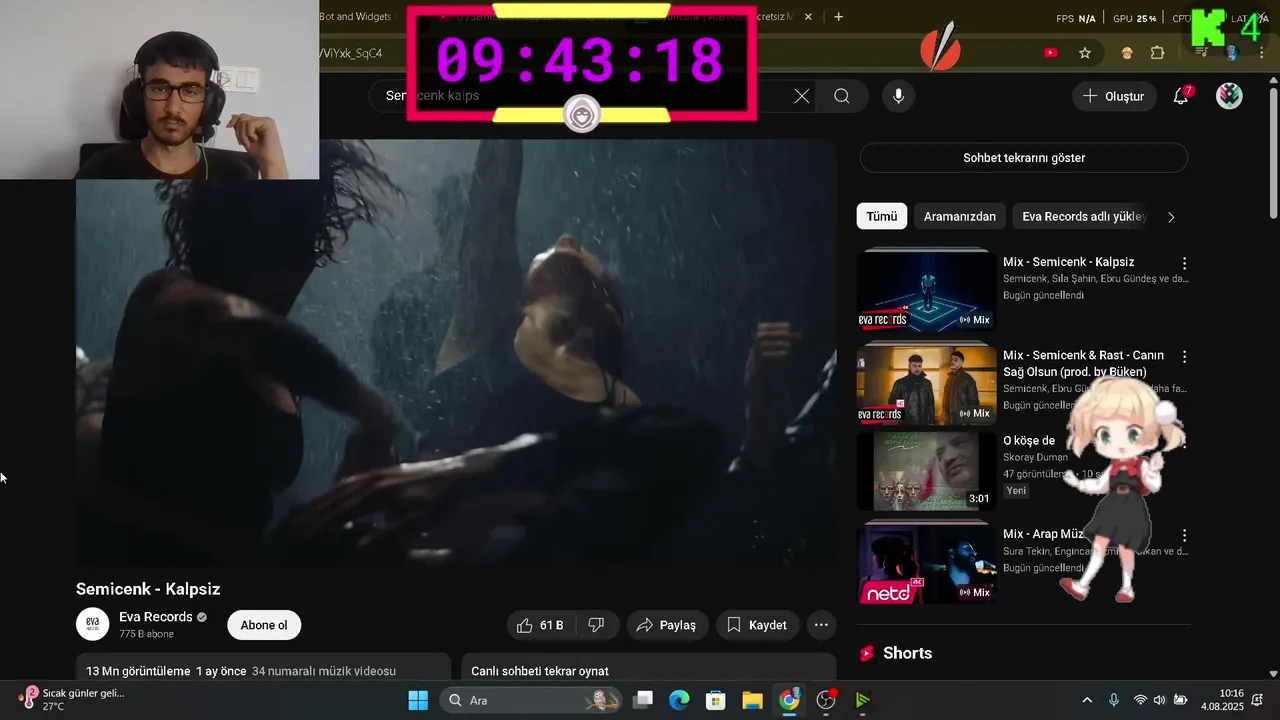Open O köşe de video thumbnail
The height and width of the screenshot is (720, 1280).
point(926,470)
